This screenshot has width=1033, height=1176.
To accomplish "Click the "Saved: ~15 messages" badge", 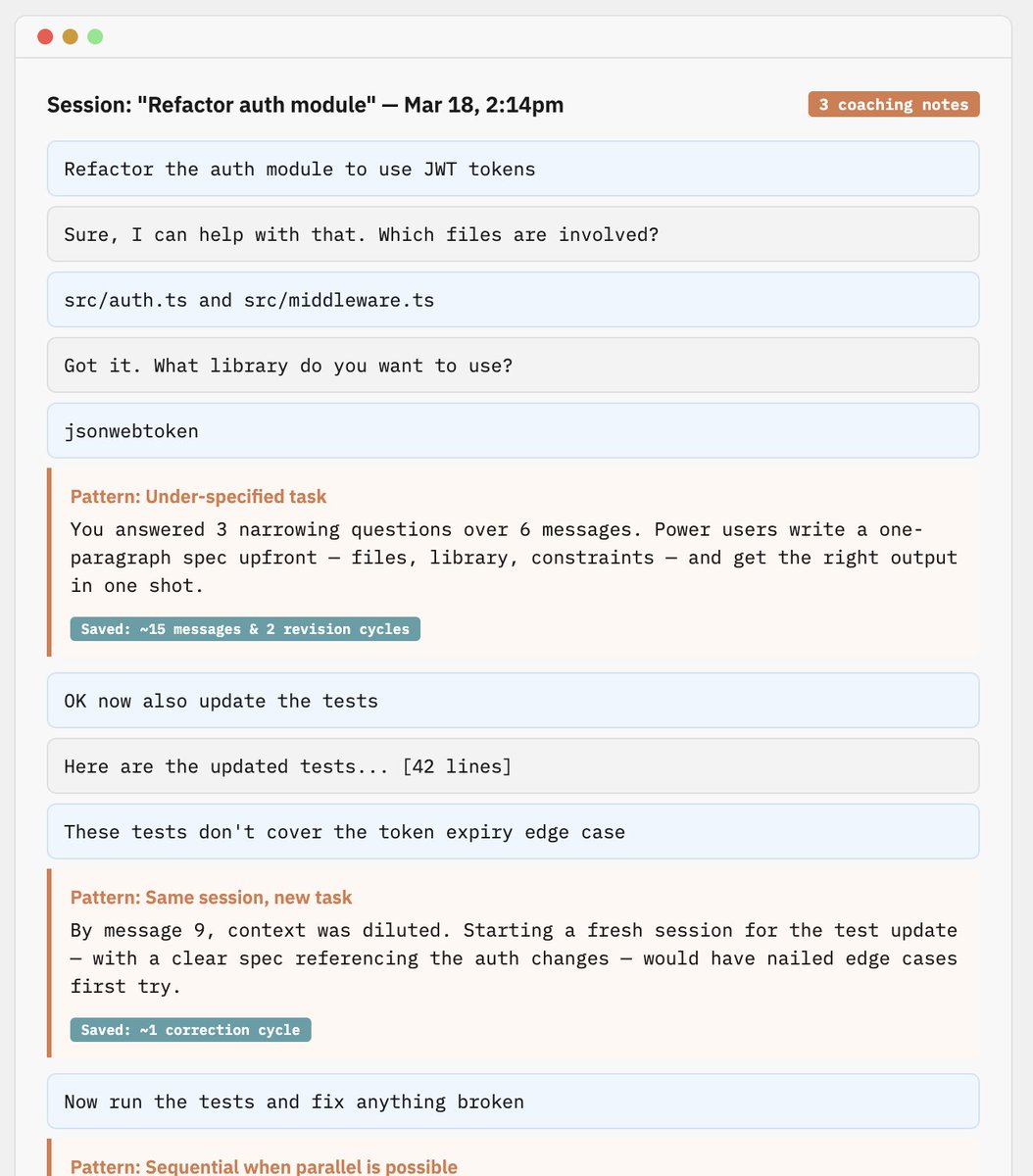I will pos(245,629).
